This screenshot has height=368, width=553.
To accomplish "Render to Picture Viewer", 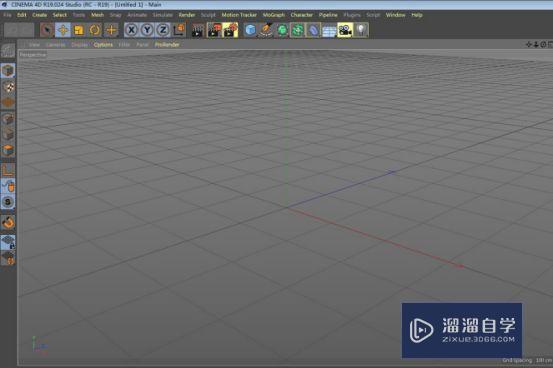I will coord(214,30).
